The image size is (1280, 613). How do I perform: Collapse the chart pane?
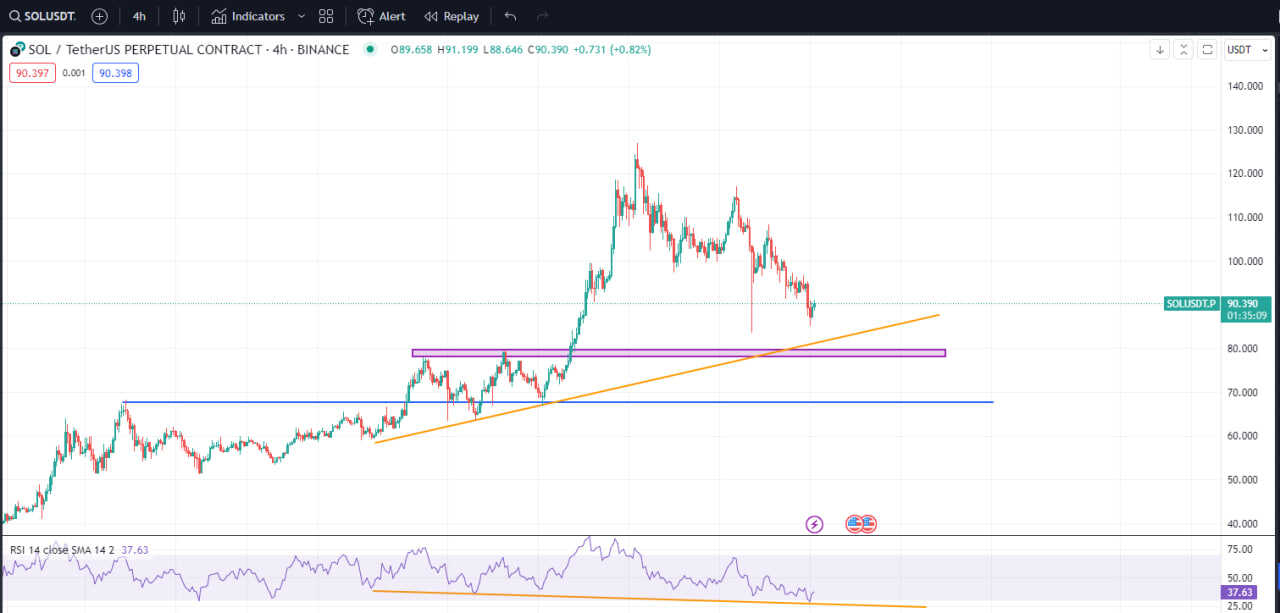point(1183,50)
